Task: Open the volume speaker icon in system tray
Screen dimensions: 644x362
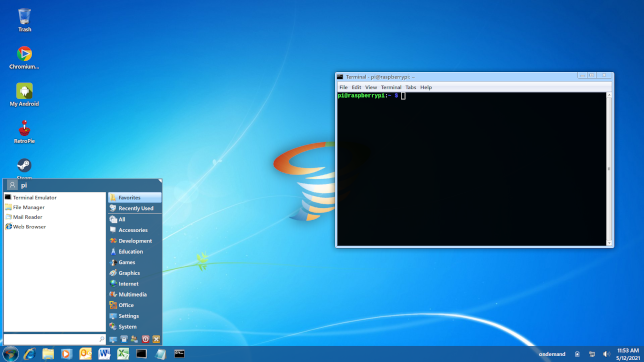Action: click(x=606, y=354)
